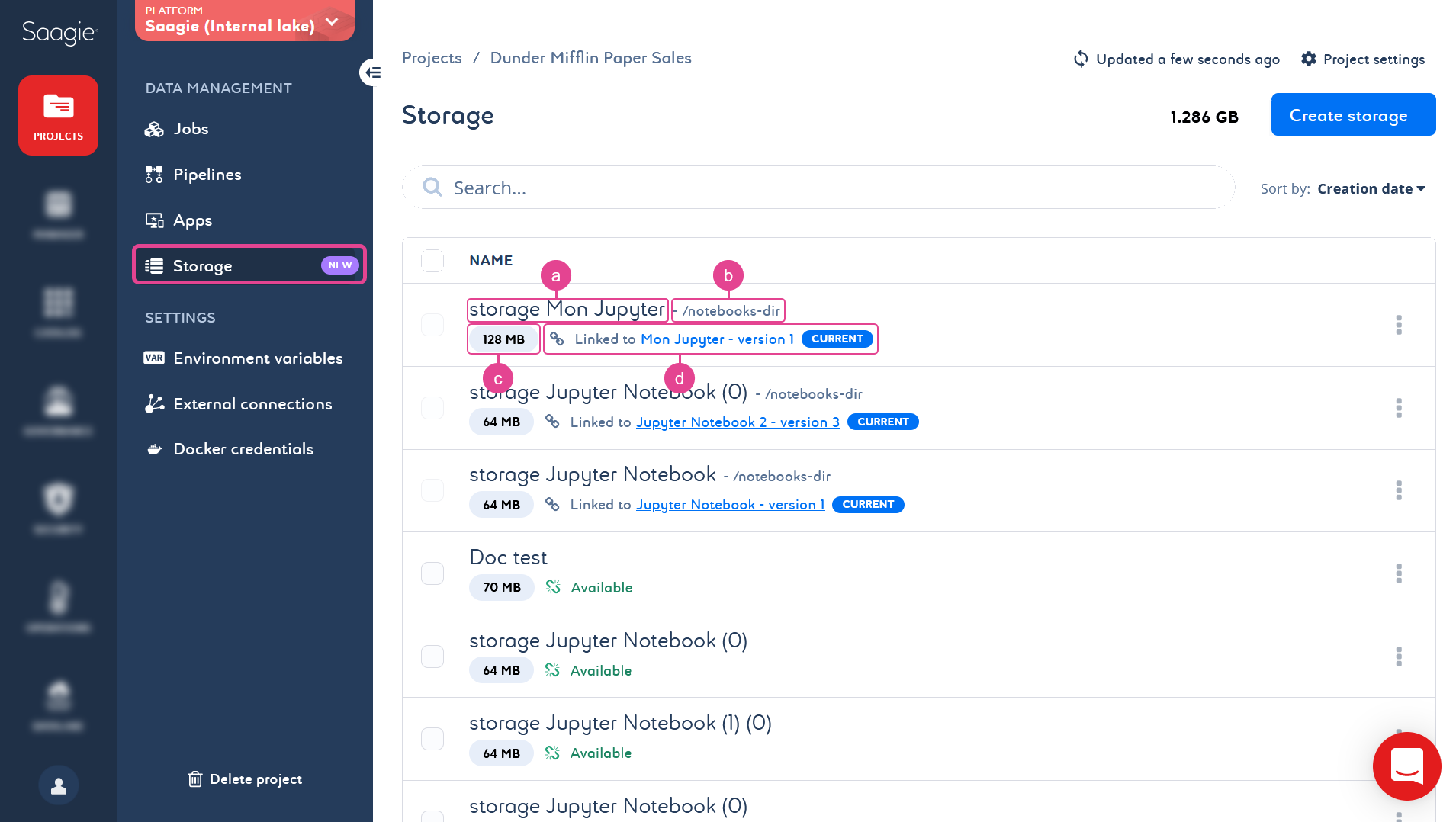Open the Sort by Creation date dropdown
This screenshot has height=822, width=1456.
click(x=1371, y=188)
